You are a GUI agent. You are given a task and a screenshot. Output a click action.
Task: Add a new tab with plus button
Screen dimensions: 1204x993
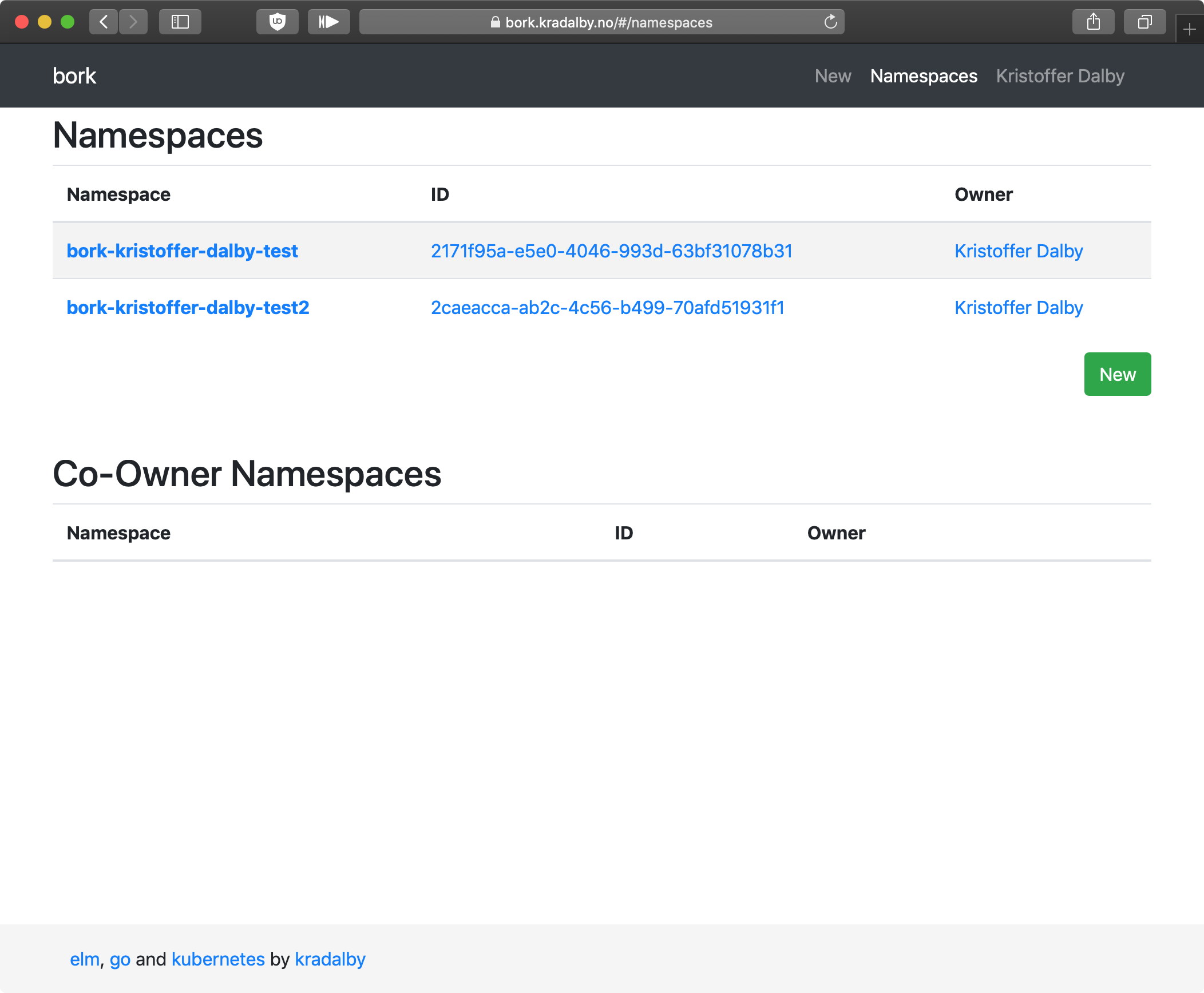tap(1190, 29)
